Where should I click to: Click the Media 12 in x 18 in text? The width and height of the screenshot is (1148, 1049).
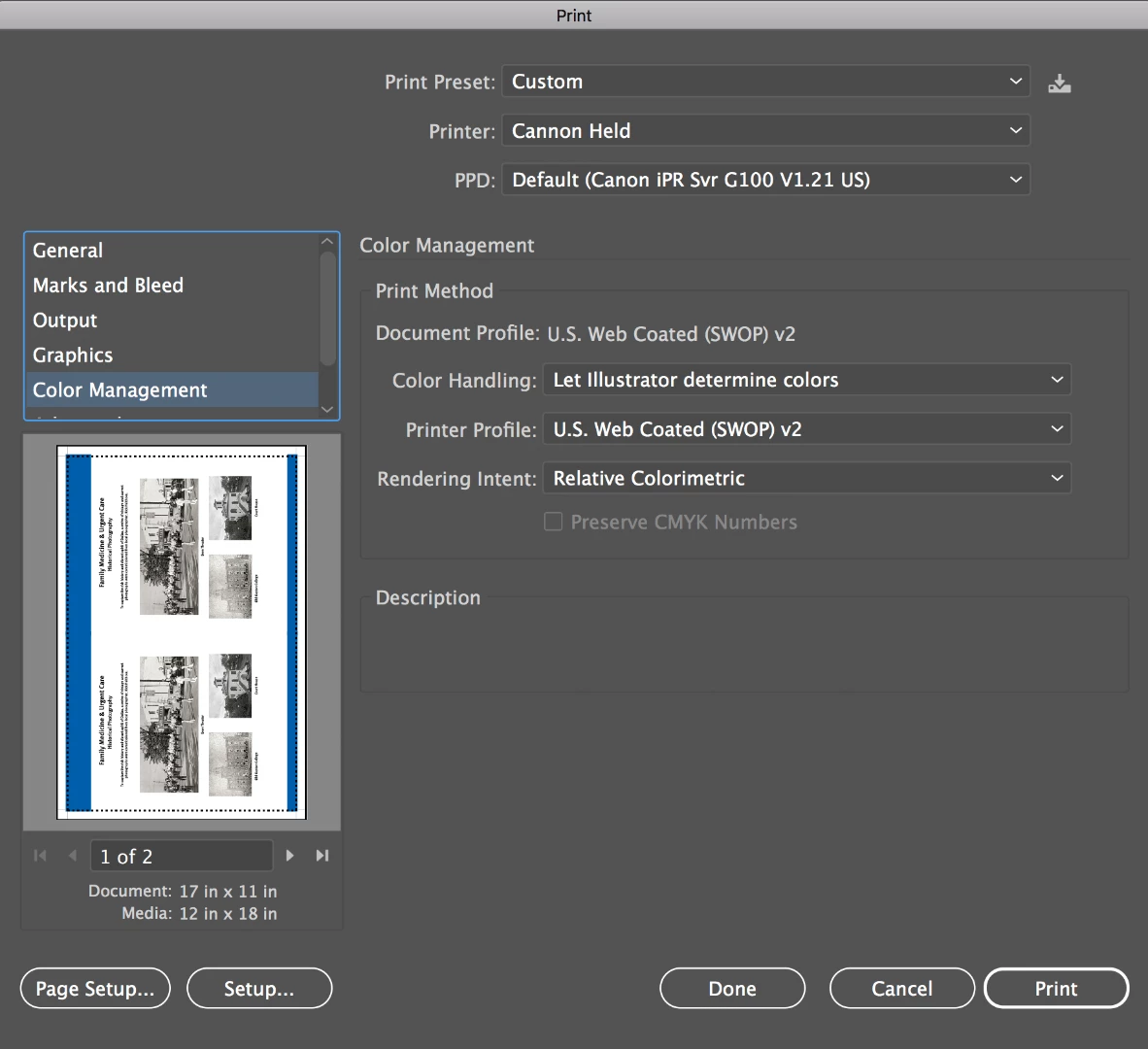199,914
